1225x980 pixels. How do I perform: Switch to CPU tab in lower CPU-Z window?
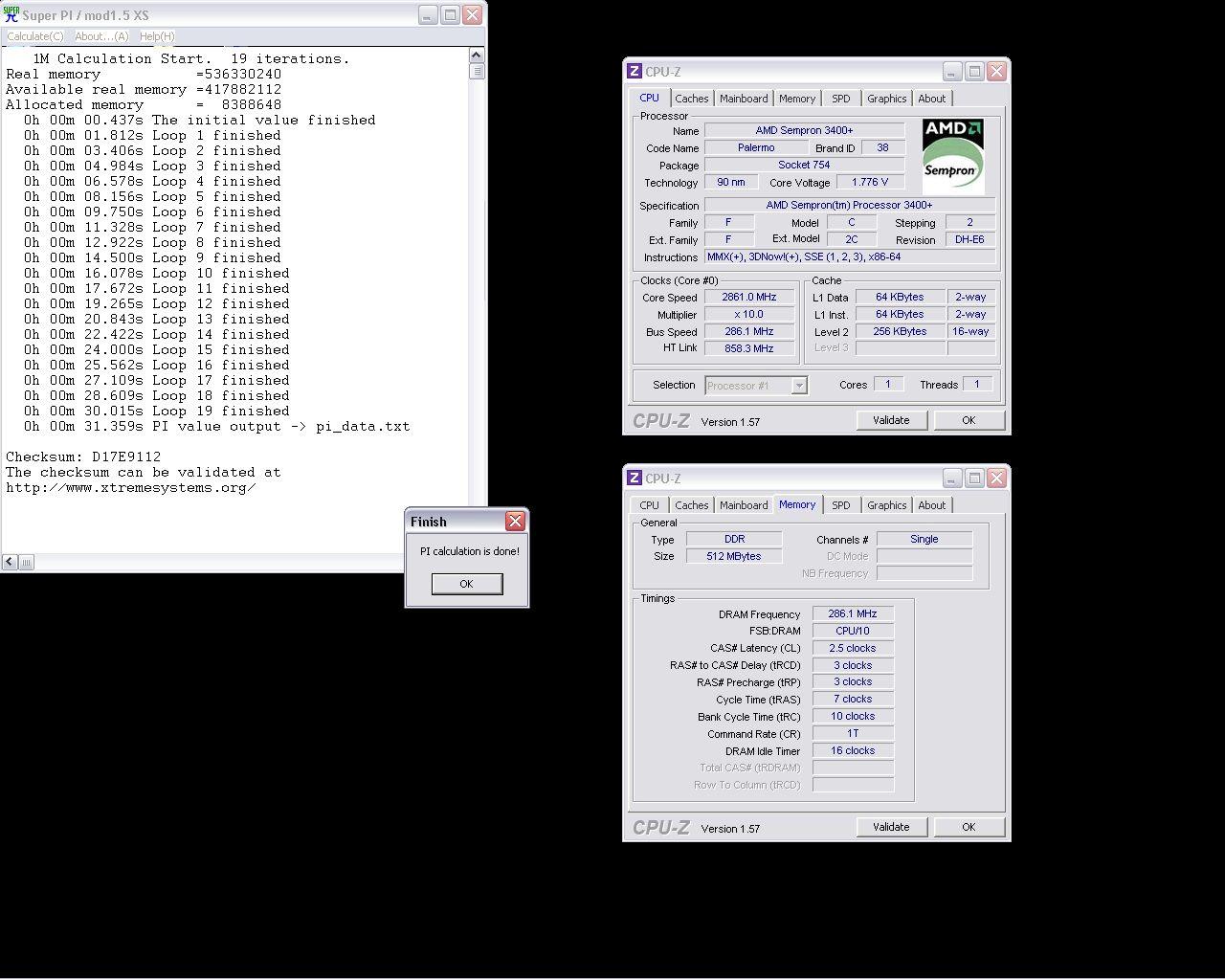coord(649,505)
